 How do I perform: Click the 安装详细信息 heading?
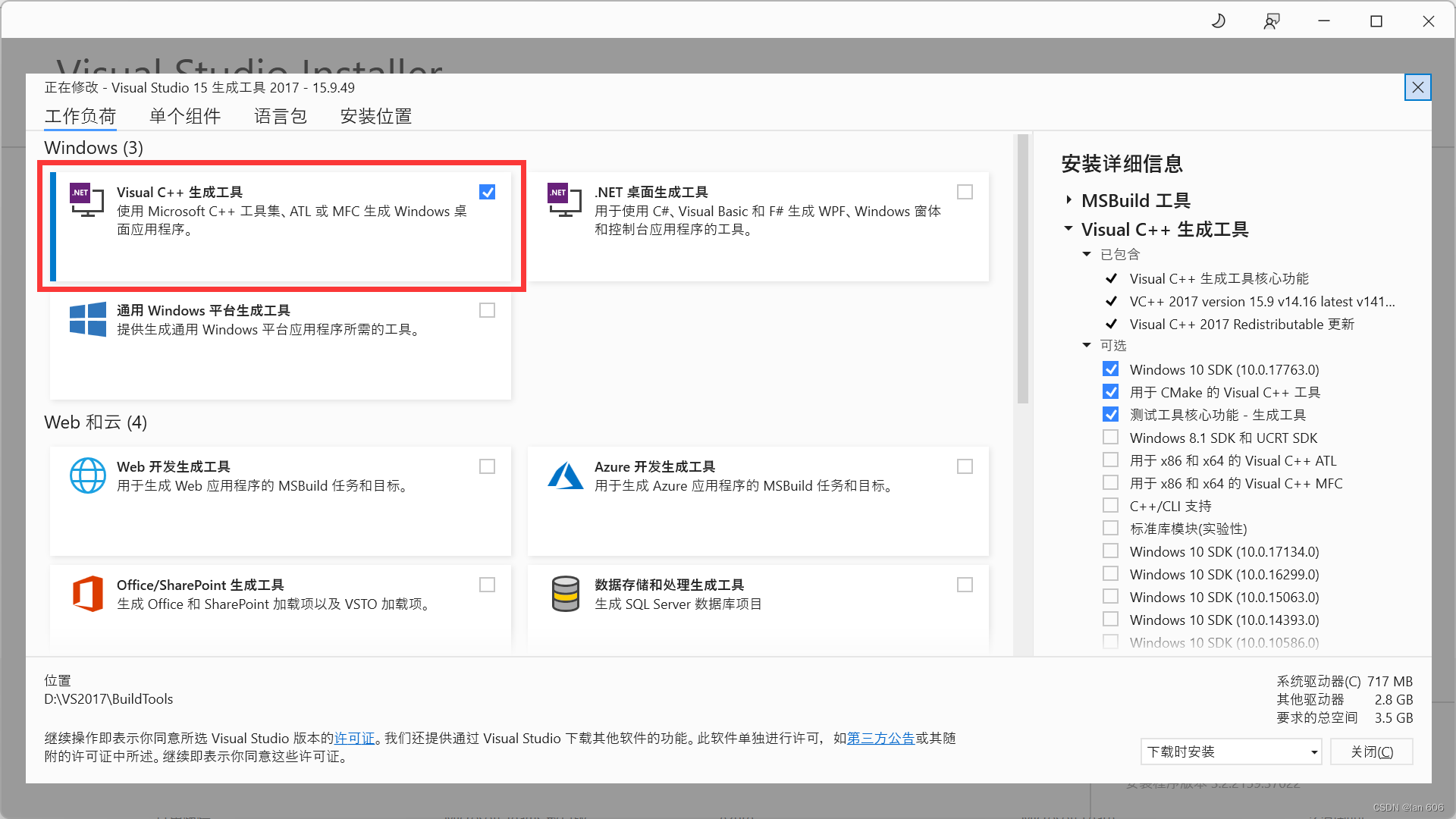(1122, 163)
